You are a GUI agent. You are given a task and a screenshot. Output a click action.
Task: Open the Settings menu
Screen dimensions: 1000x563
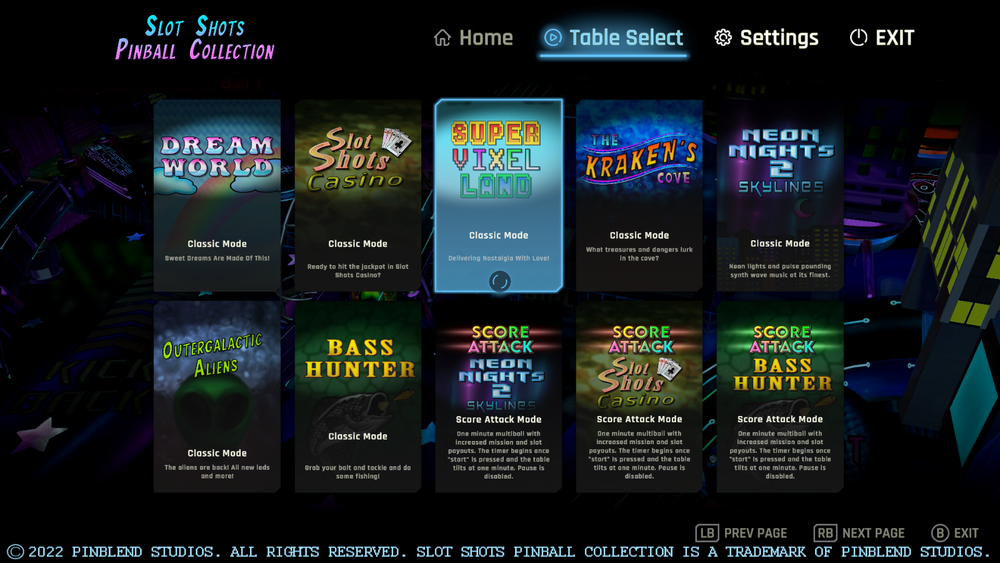coord(767,38)
